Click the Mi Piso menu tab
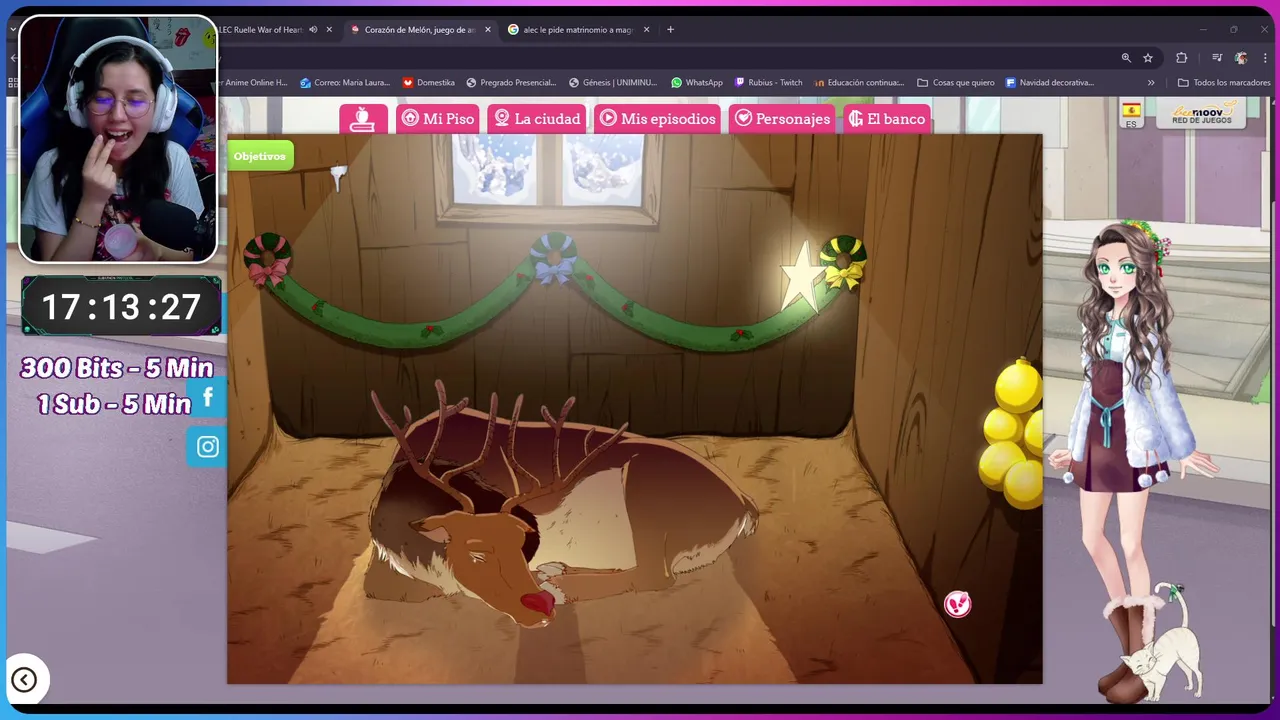1280x720 pixels. click(437, 119)
